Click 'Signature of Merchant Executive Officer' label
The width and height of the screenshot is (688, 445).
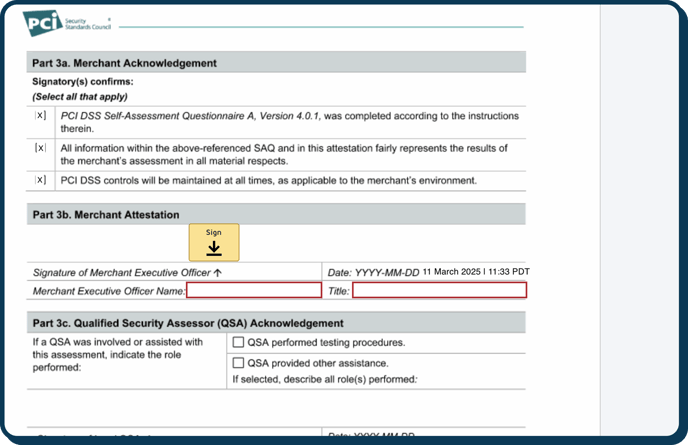pos(127,273)
